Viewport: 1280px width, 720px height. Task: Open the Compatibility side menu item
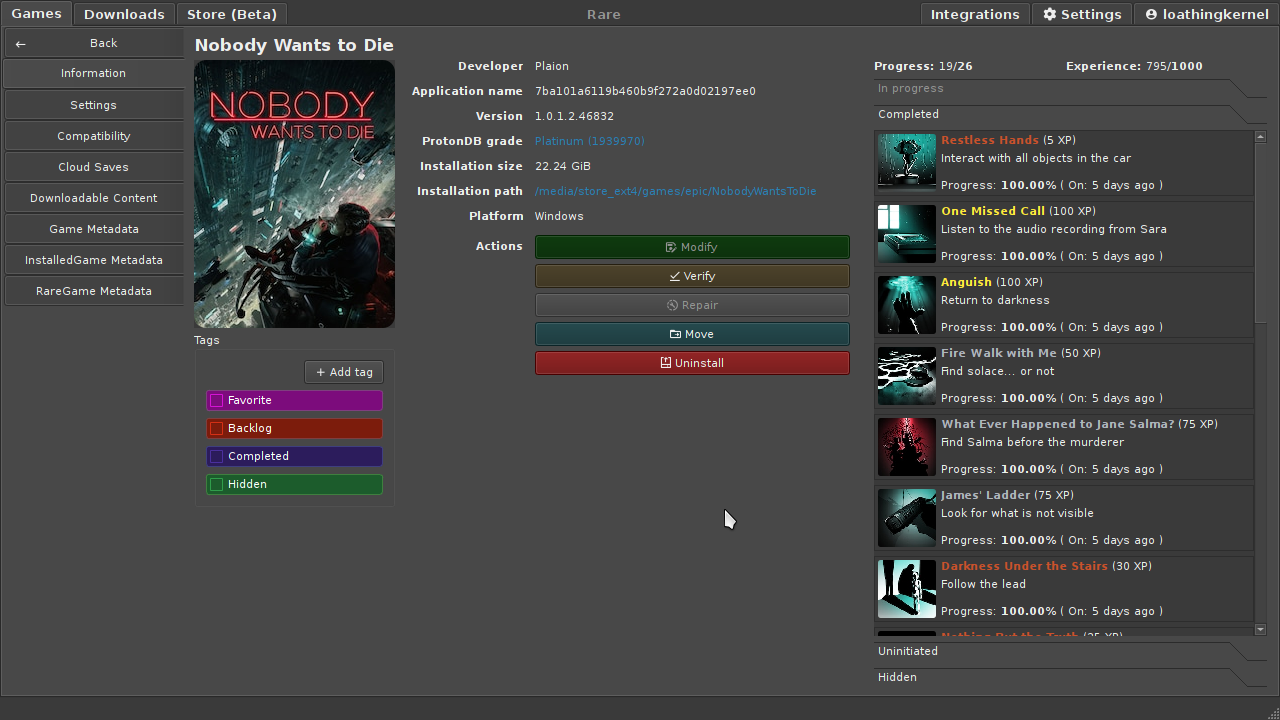(x=93, y=136)
